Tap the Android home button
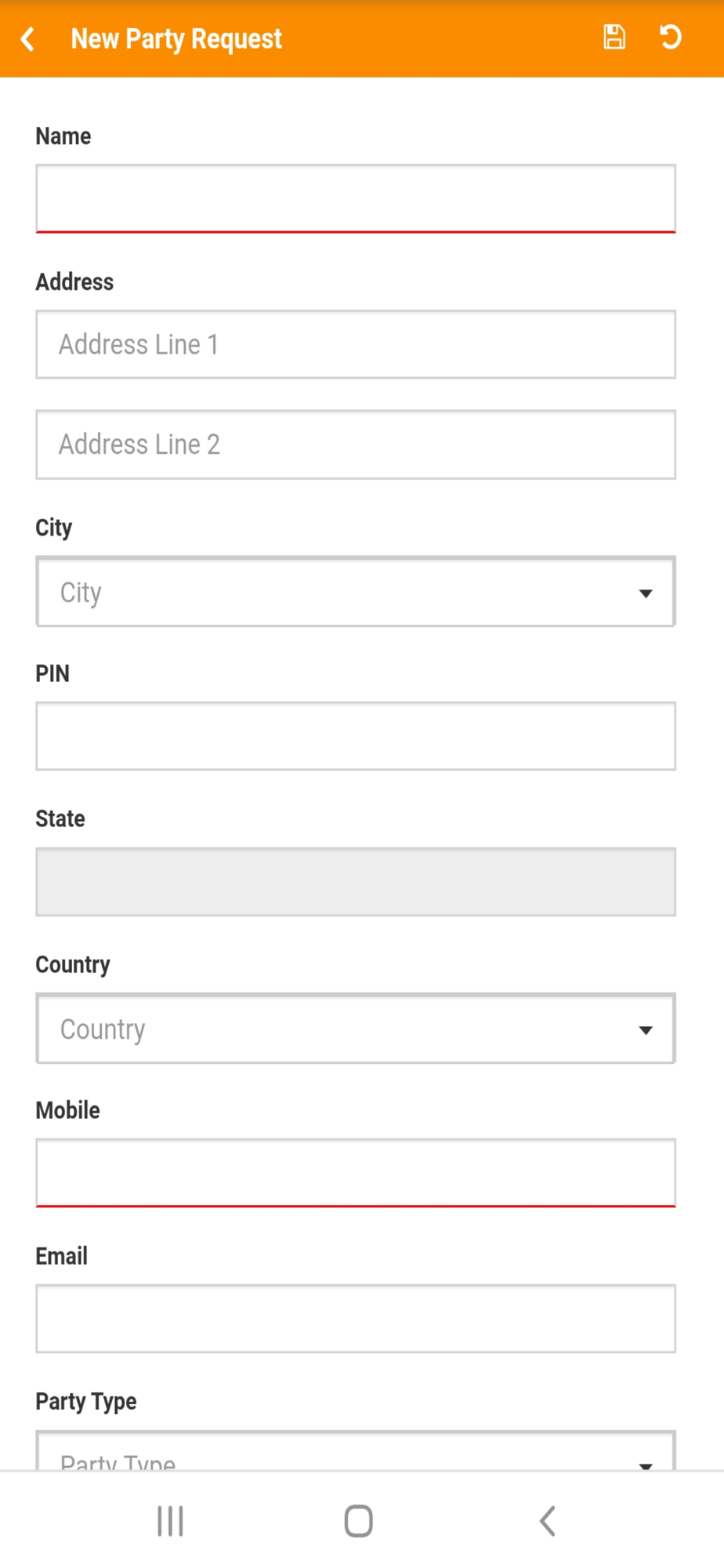This screenshot has height=1568, width=724. click(359, 1521)
